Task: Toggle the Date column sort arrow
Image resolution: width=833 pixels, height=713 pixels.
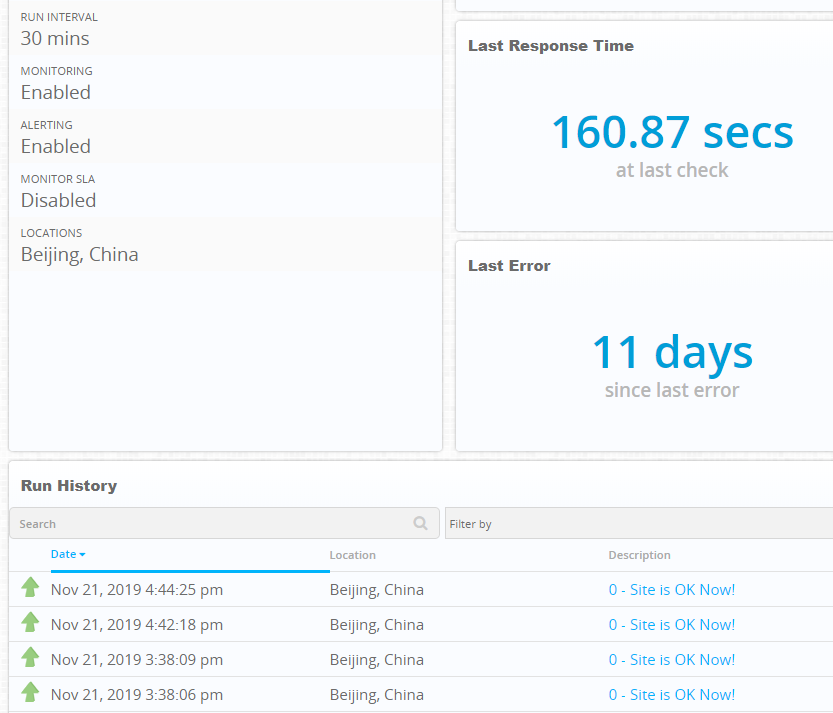Action: (82, 554)
